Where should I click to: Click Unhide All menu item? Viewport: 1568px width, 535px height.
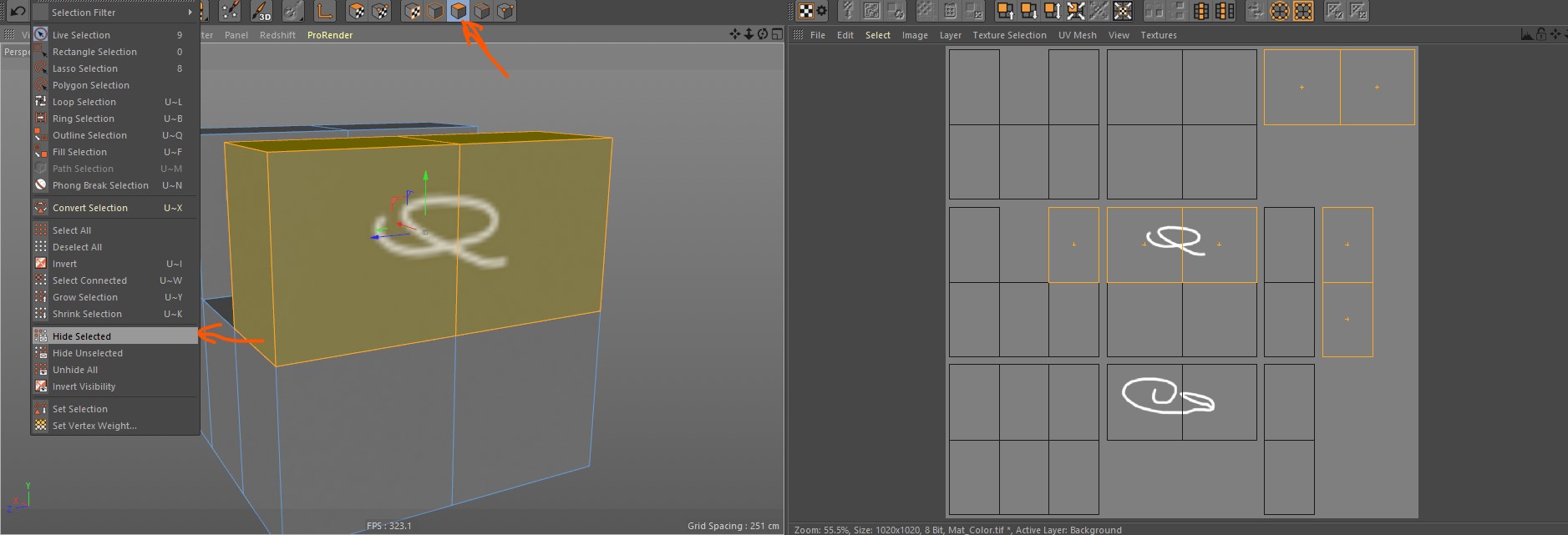click(x=115, y=370)
